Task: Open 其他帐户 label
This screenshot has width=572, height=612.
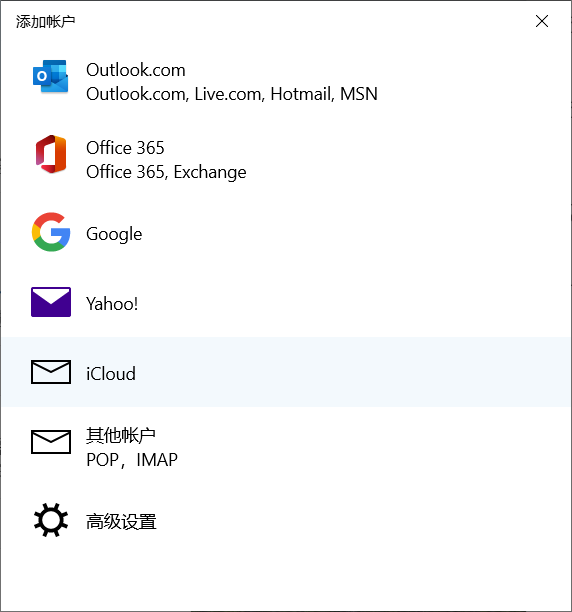Action: click(121, 435)
